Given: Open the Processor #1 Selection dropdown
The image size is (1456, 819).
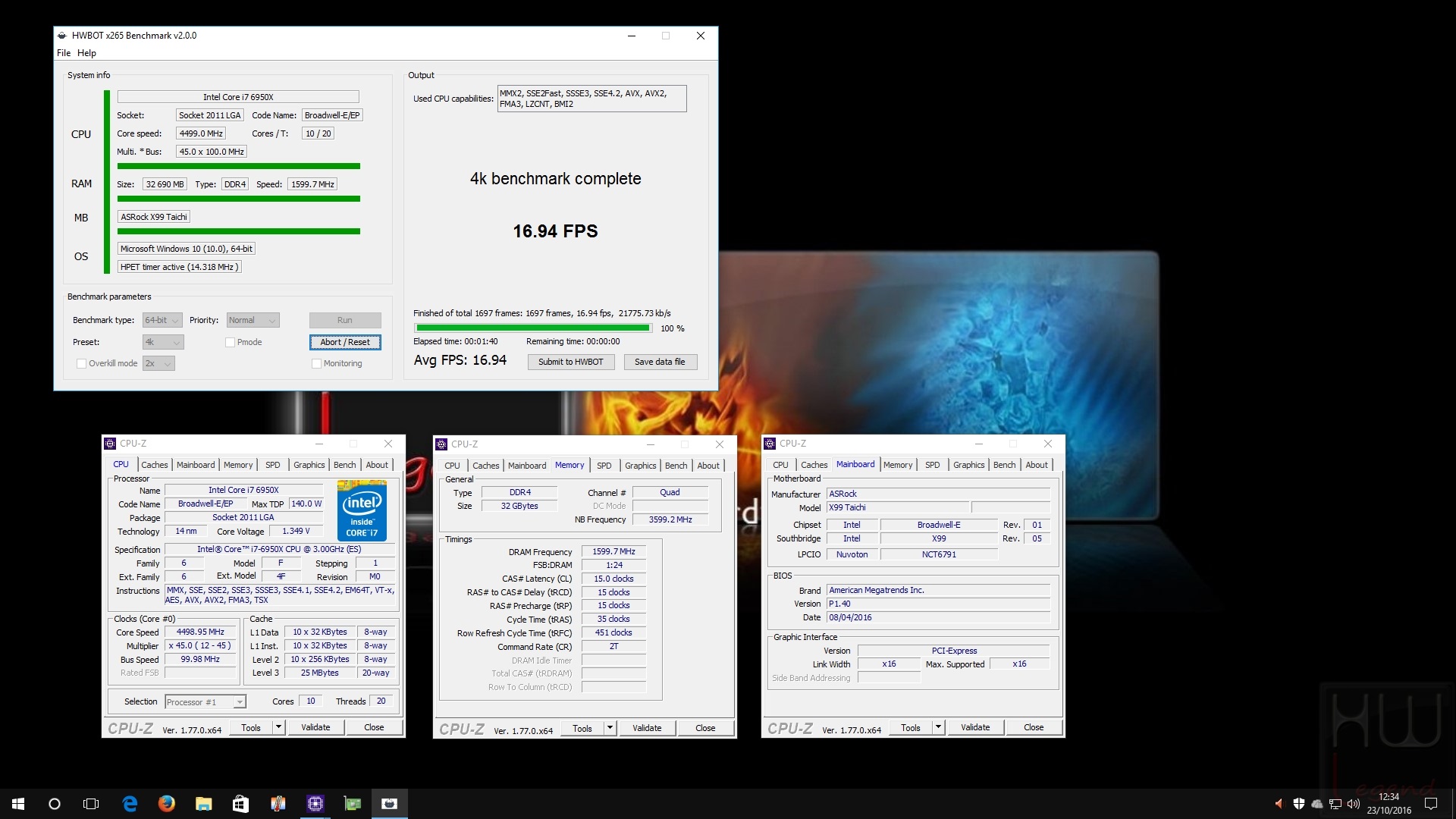Looking at the screenshot, I should click(x=206, y=702).
